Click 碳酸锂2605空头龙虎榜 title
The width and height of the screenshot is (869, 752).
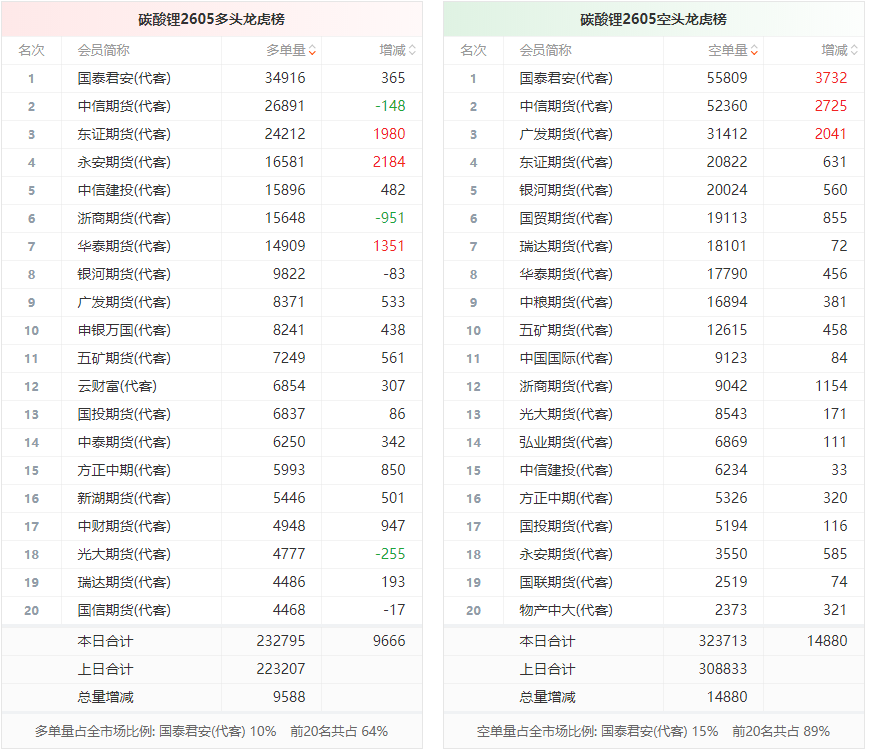653,19
